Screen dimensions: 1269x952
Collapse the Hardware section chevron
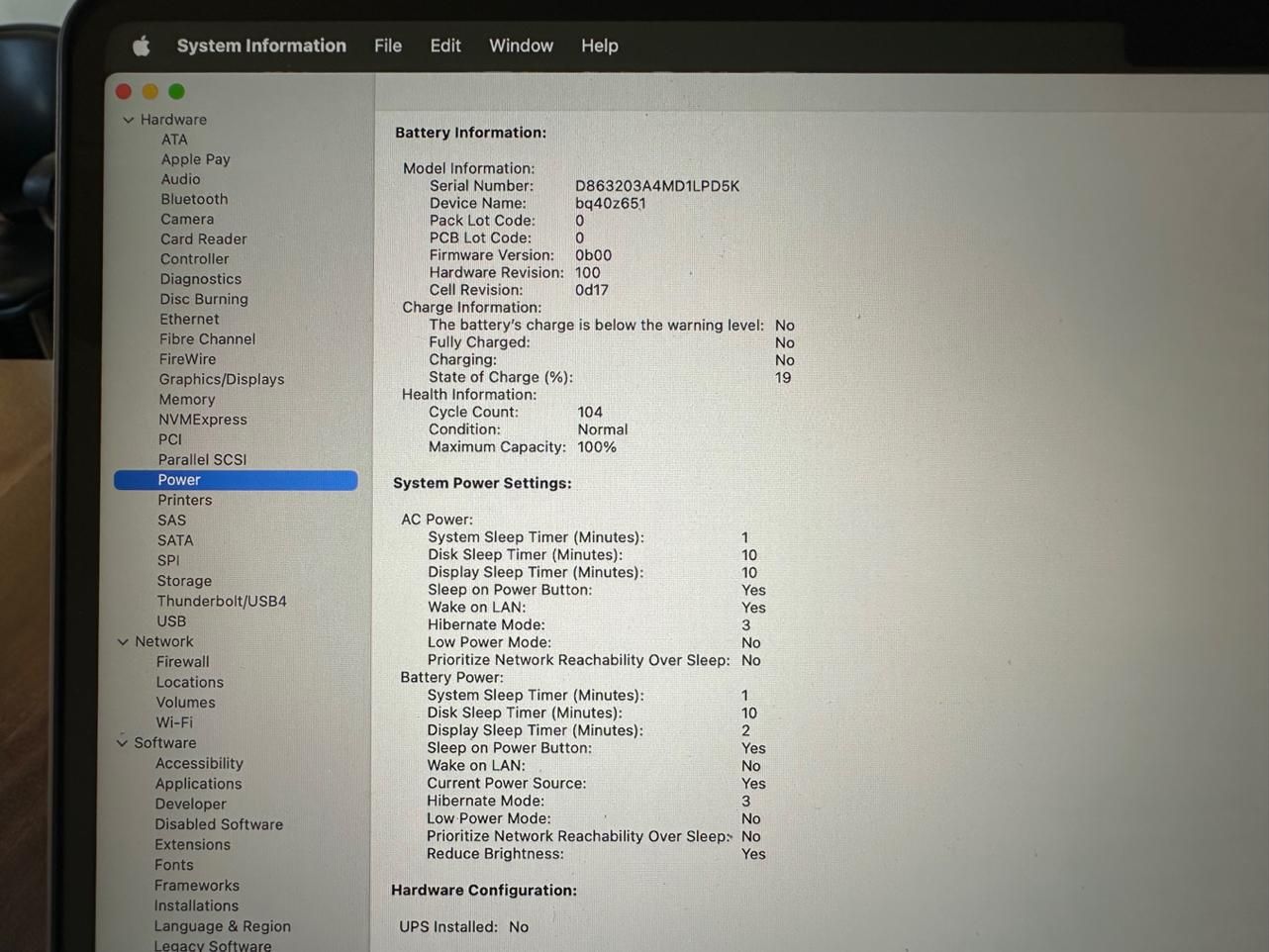pos(128,120)
